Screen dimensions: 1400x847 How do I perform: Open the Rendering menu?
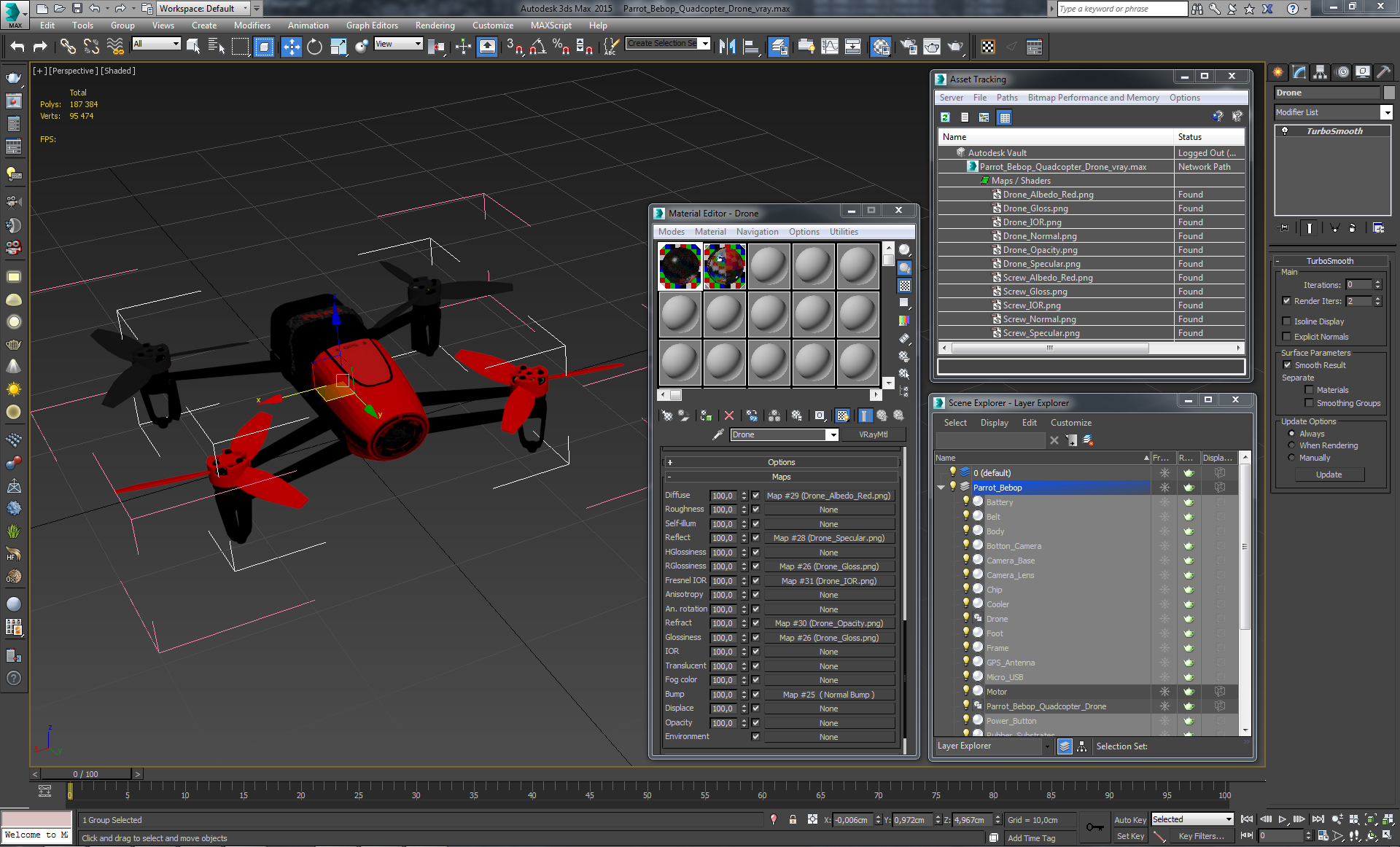pos(435,26)
